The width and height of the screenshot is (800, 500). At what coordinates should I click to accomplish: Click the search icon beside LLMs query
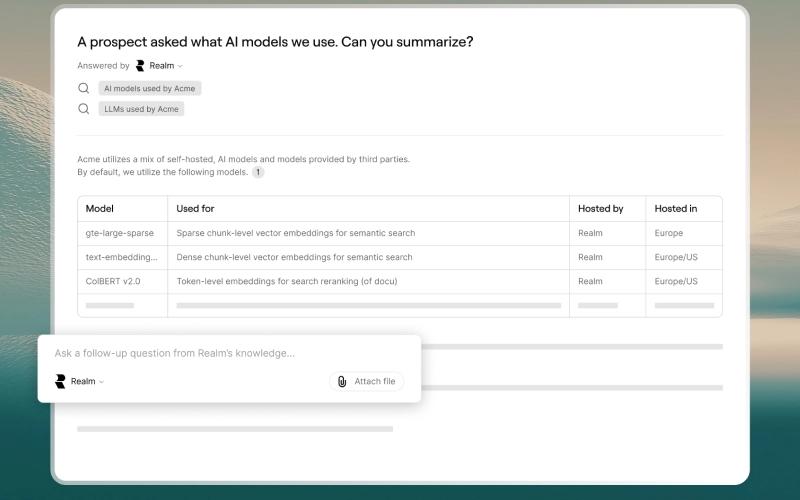pyautogui.click(x=84, y=109)
